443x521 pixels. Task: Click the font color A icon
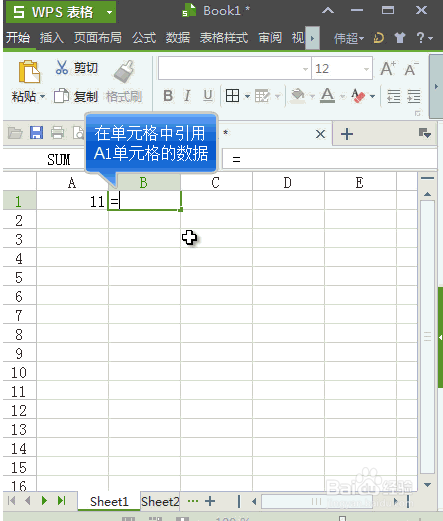[x=327, y=96]
